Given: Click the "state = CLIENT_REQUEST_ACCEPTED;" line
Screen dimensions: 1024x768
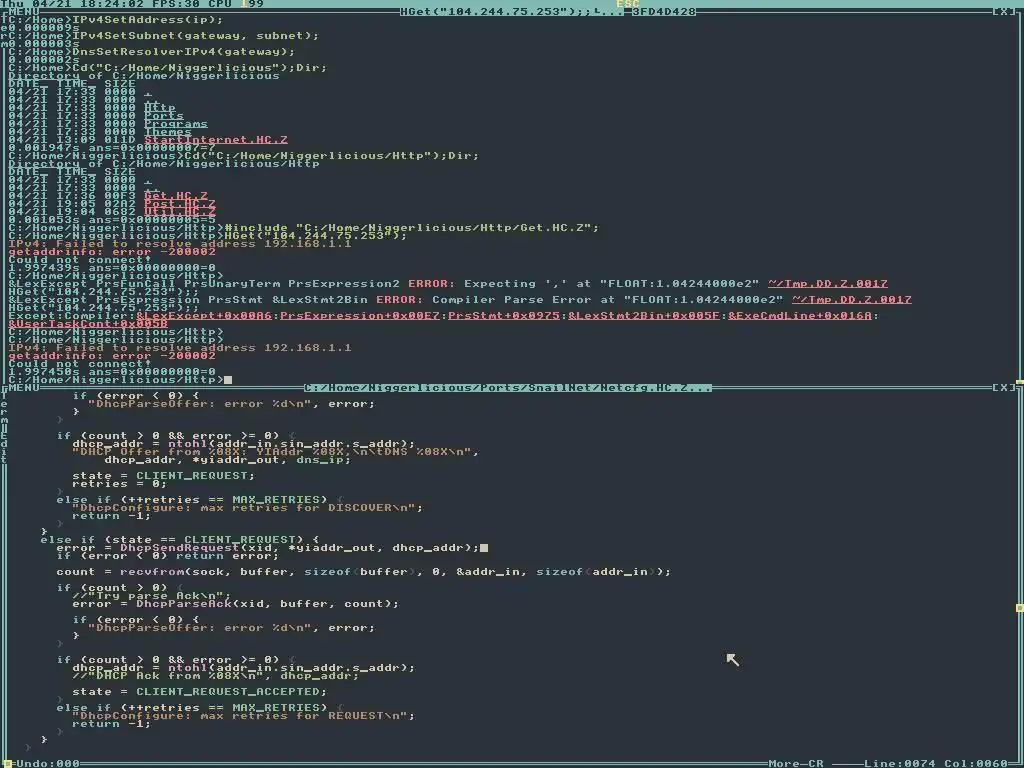Looking at the screenshot, I should point(199,692).
